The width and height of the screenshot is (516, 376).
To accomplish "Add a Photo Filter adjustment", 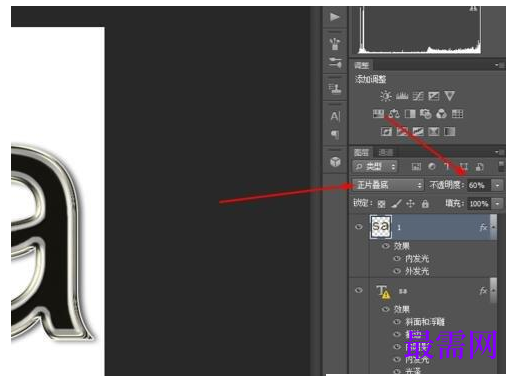I will [x=426, y=114].
